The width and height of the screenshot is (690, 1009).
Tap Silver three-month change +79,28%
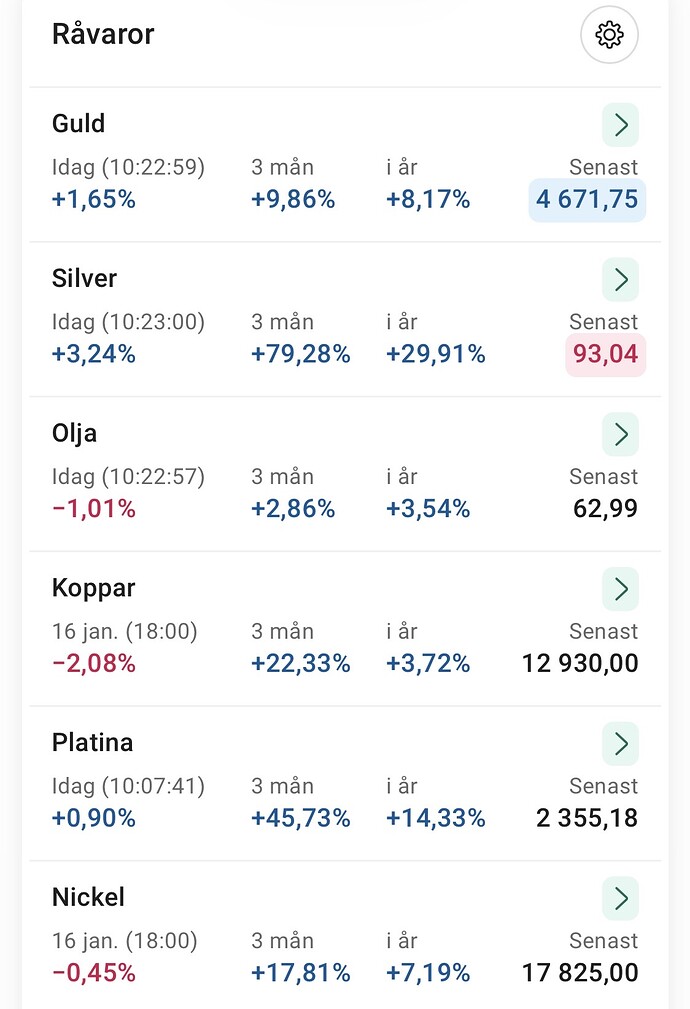(x=301, y=355)
